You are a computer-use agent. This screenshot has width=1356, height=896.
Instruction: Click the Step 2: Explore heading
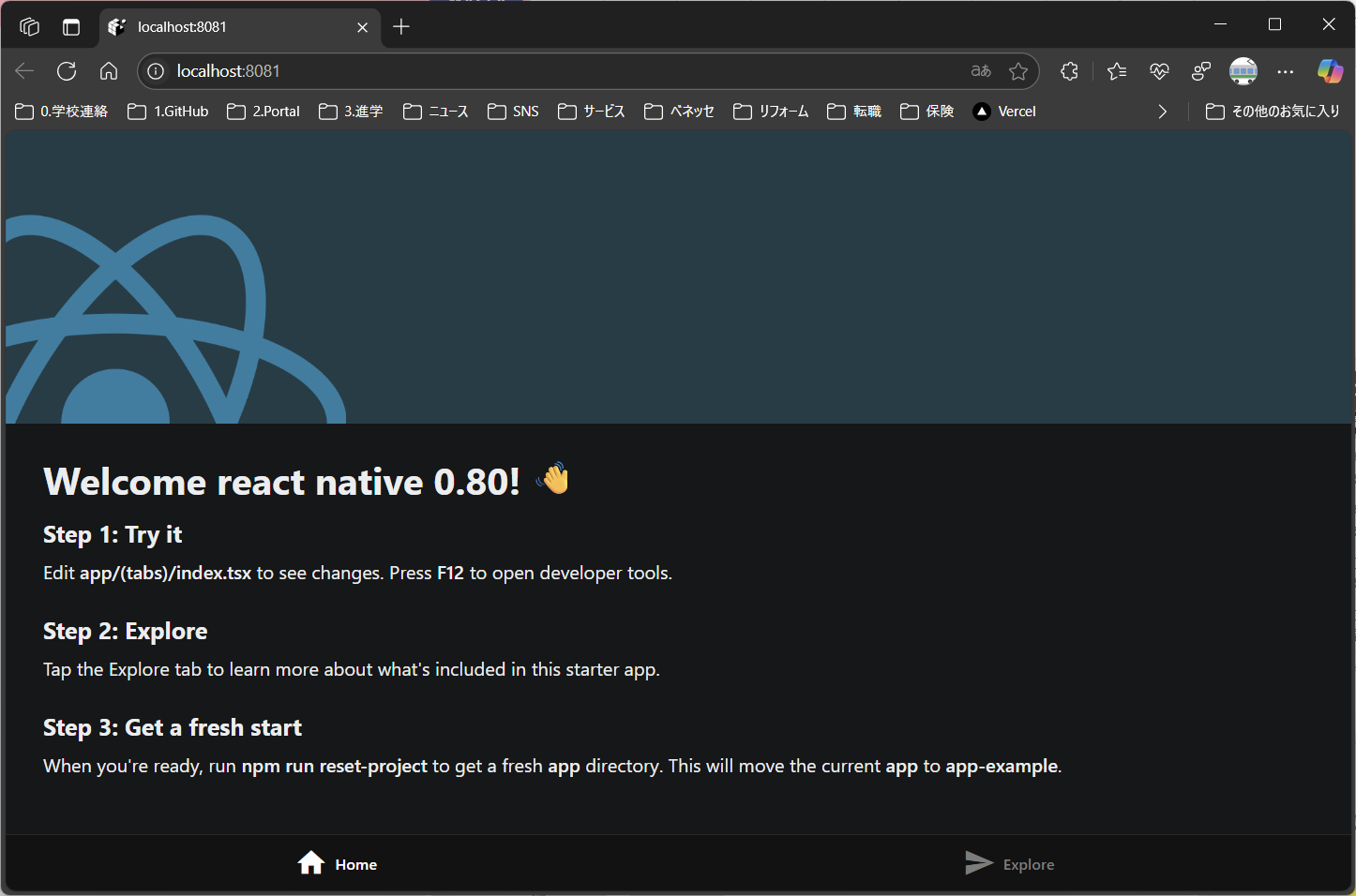126,631
